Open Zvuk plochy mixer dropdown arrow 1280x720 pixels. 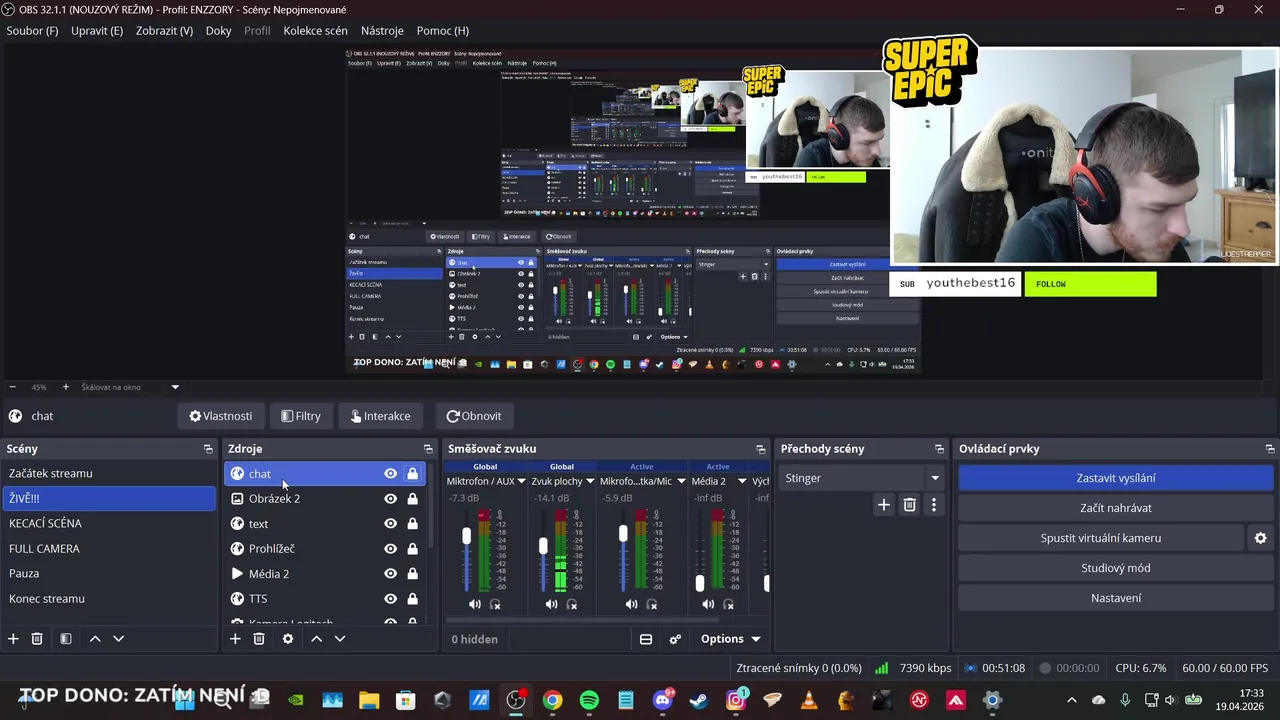(x=590, y=481)
